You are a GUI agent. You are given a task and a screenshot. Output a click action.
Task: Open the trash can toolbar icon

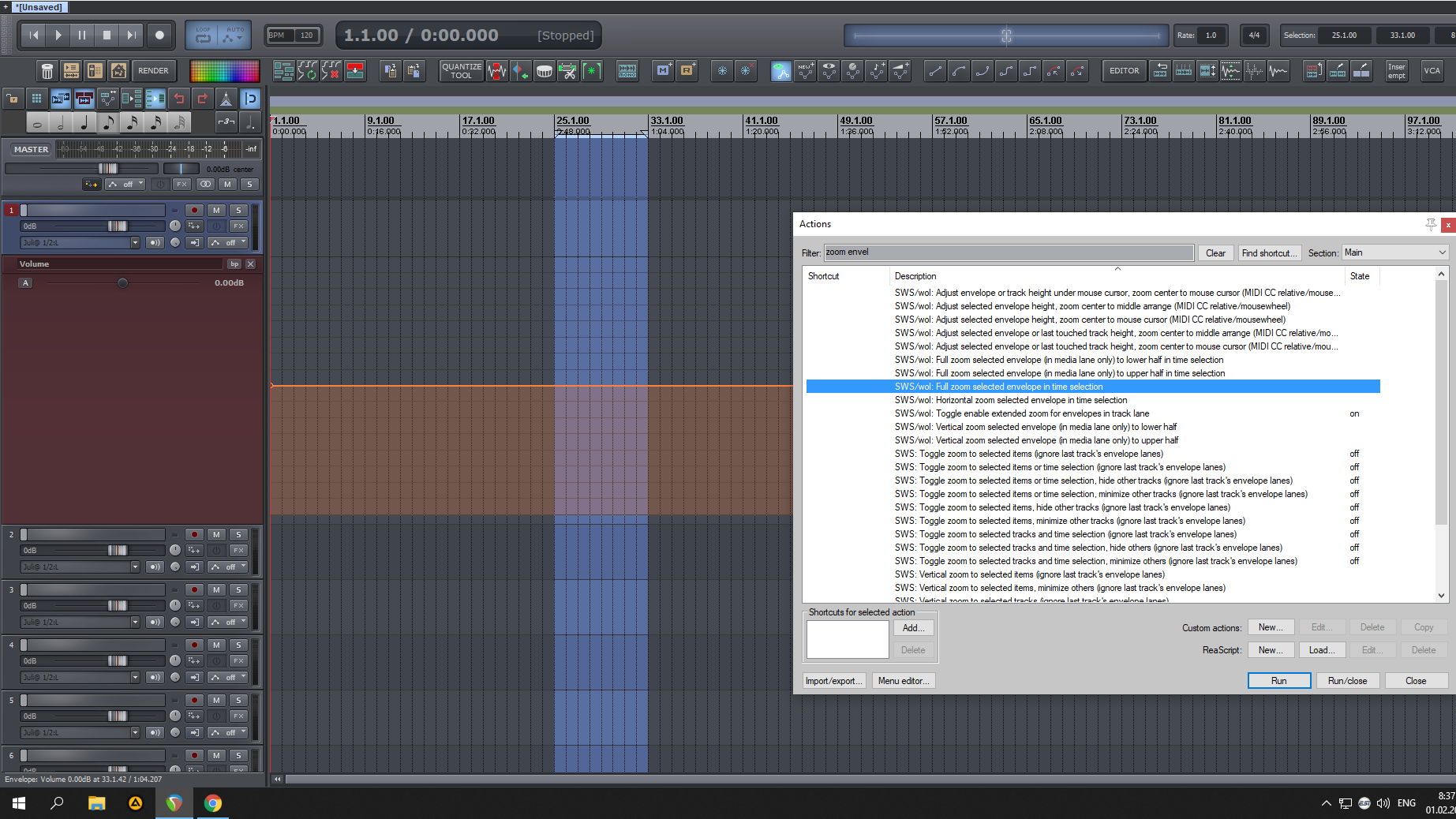tap(47, 71)
